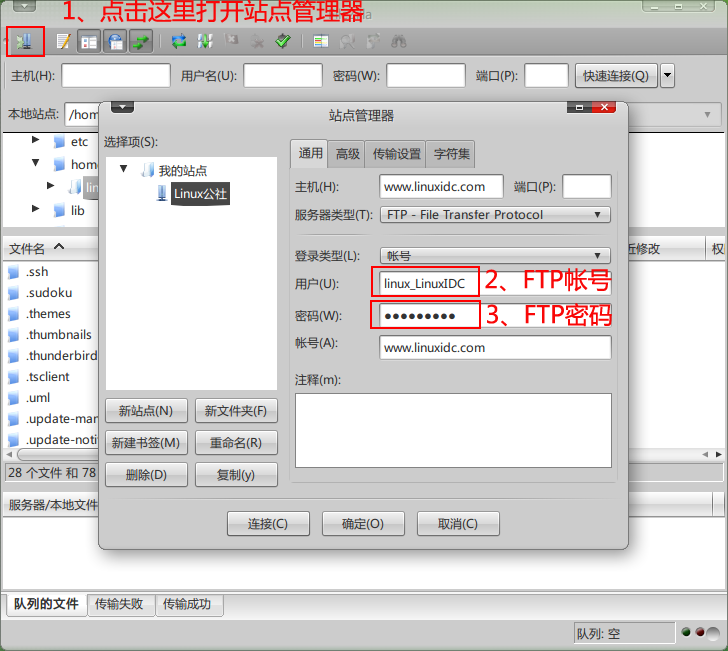This screenshot has height=651, width=728.
Task: Switch to the 传输设置 tab
Action: pyautogui.click(x=396, y=154)
